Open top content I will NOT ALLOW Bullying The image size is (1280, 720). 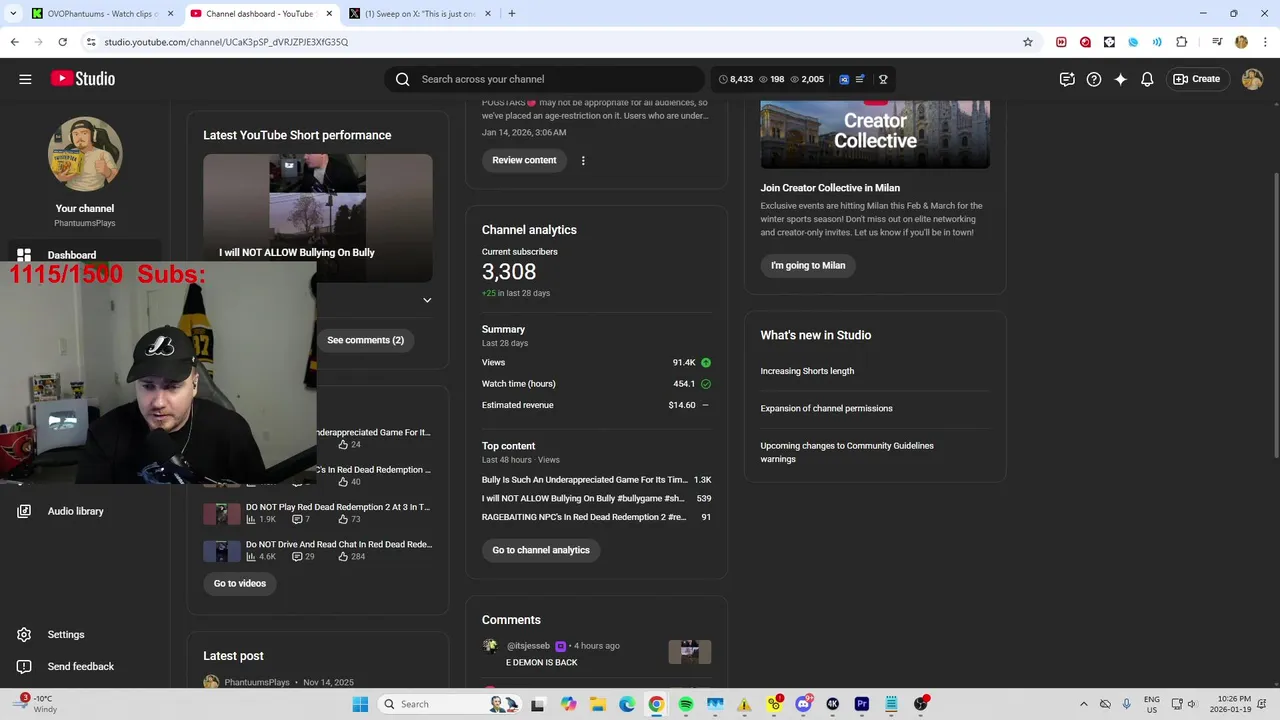coord(583,498)
